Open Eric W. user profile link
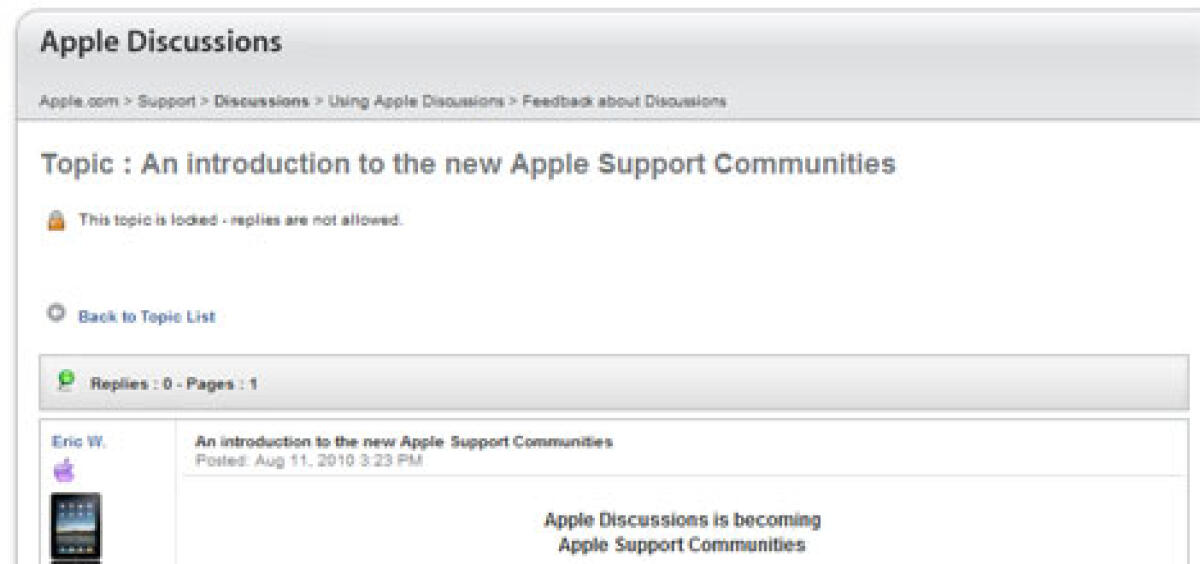Viewport: 1200px width, 564px height. coord(78,442)
